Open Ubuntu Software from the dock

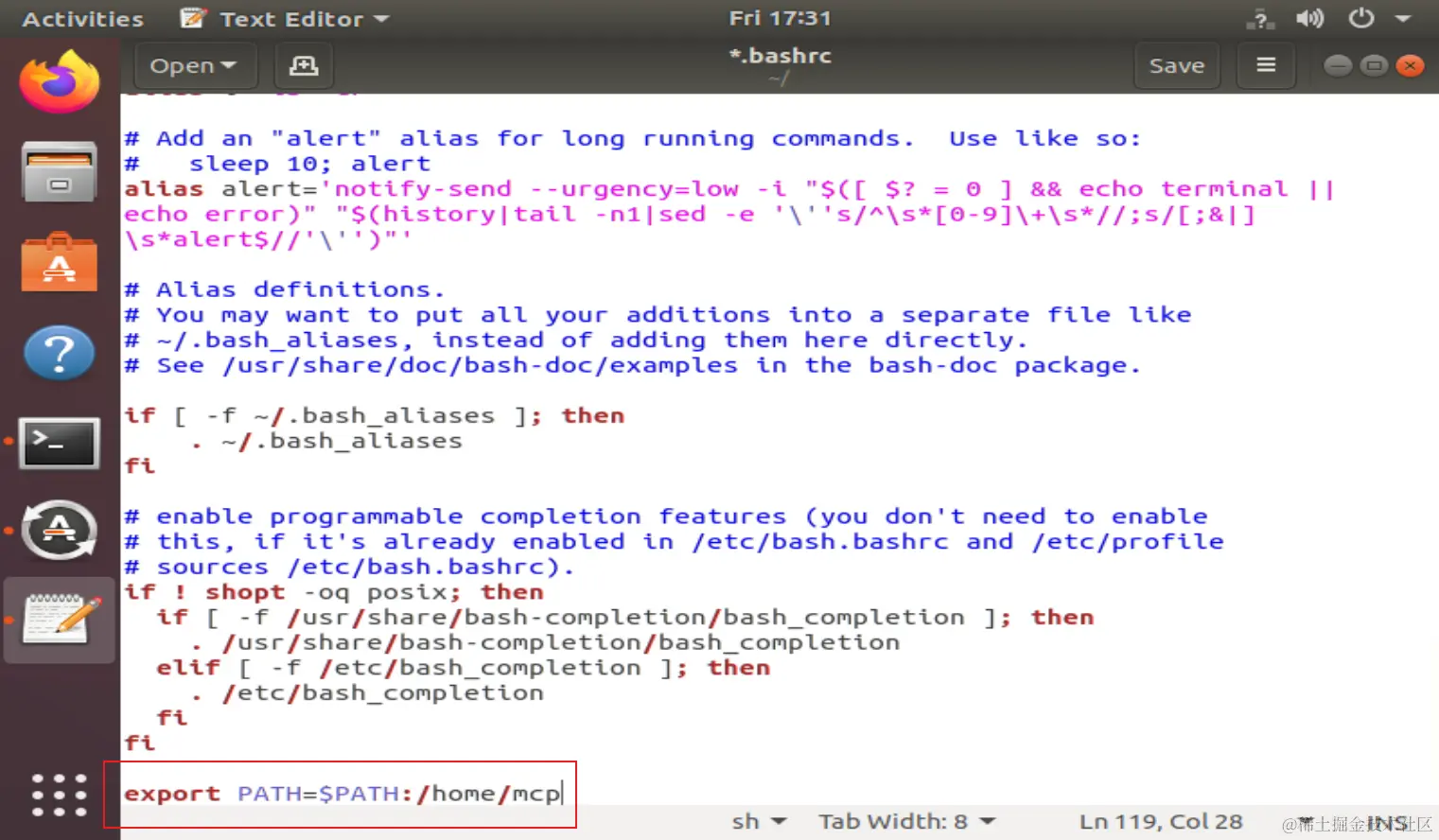(60, 262)
